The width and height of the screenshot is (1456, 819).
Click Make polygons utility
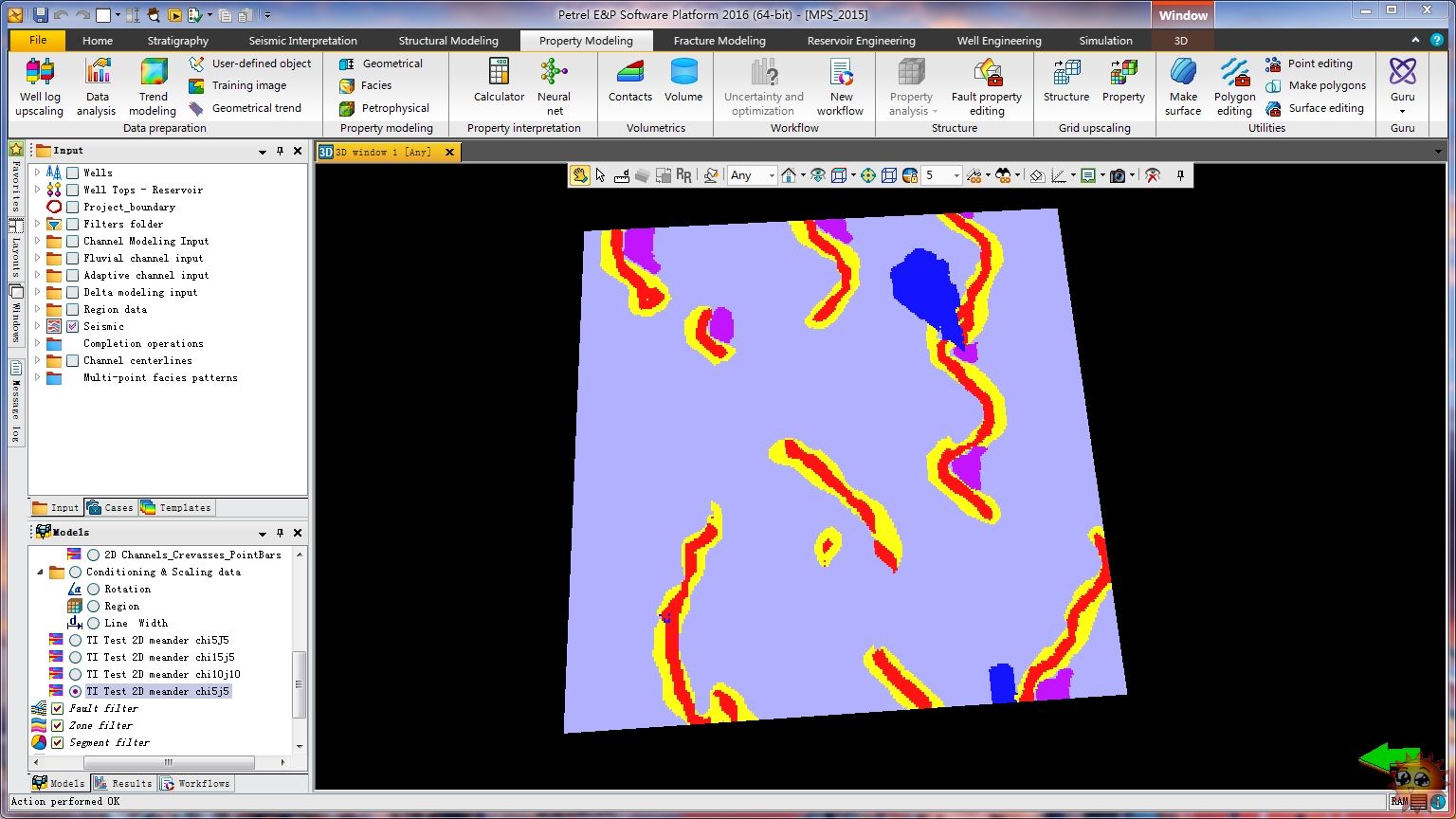pos(1316,85)
